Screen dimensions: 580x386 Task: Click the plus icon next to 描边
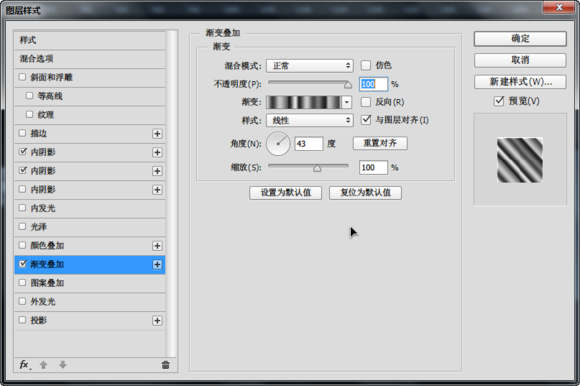157,133
